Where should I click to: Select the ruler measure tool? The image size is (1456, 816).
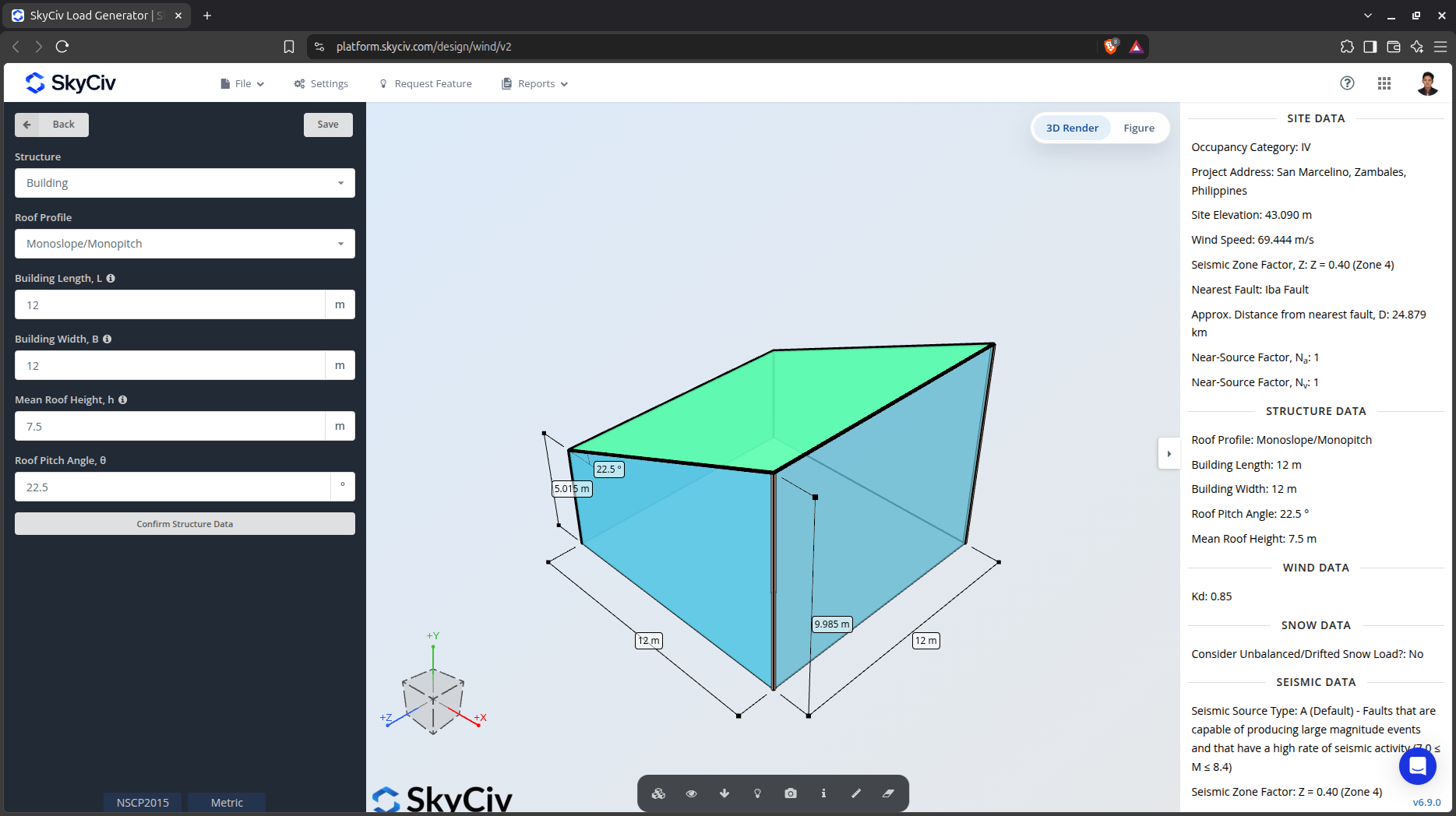856,793
